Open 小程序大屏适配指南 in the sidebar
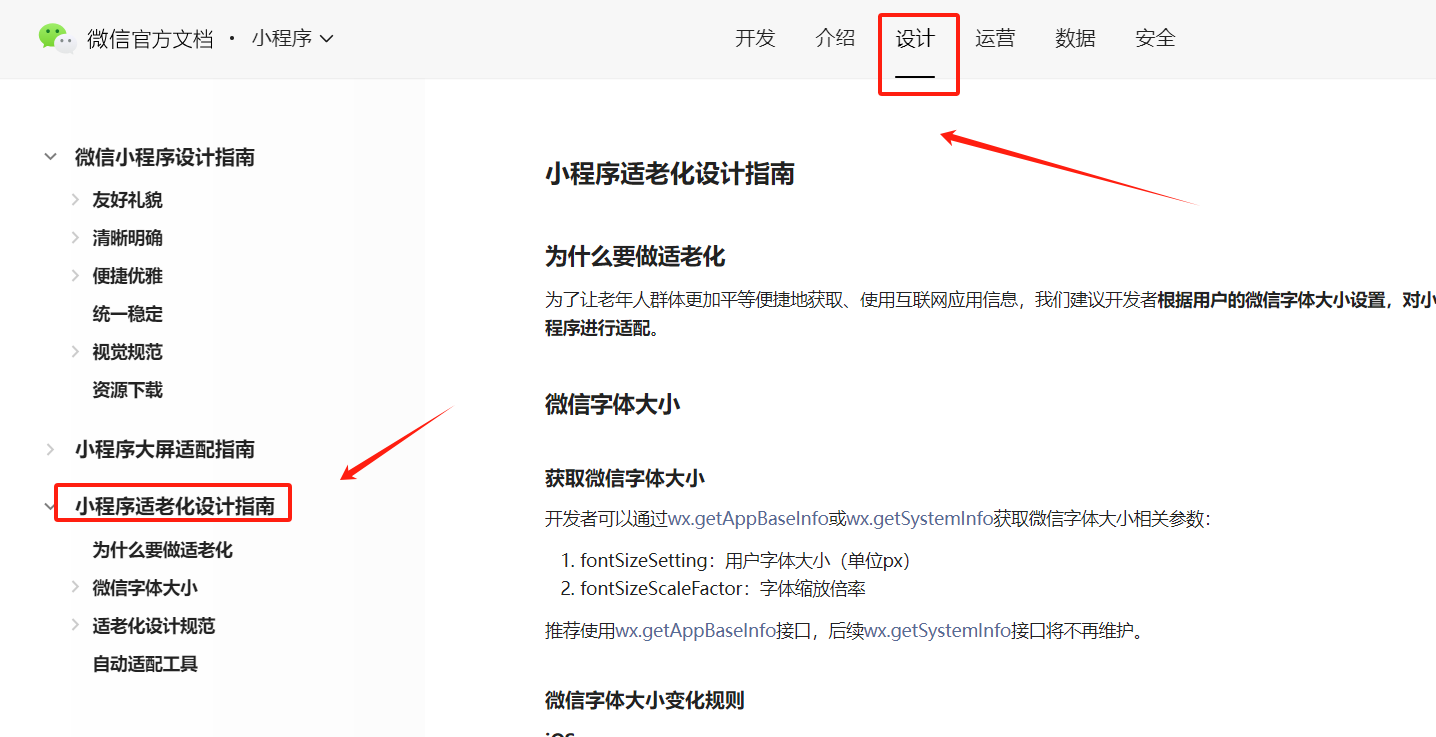1436x737 pixels. pos(165,450)
